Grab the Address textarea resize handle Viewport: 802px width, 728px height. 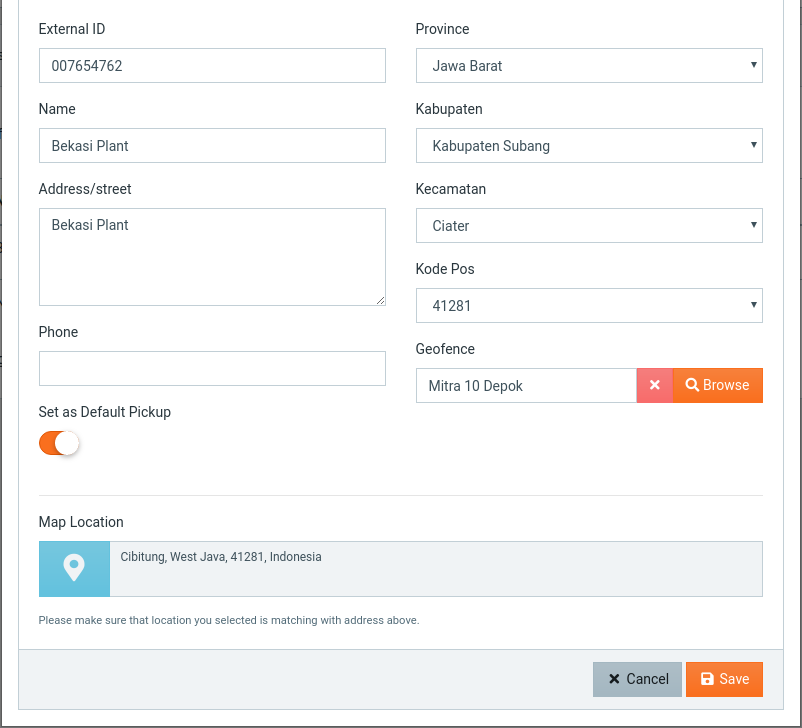pos(380,301)
